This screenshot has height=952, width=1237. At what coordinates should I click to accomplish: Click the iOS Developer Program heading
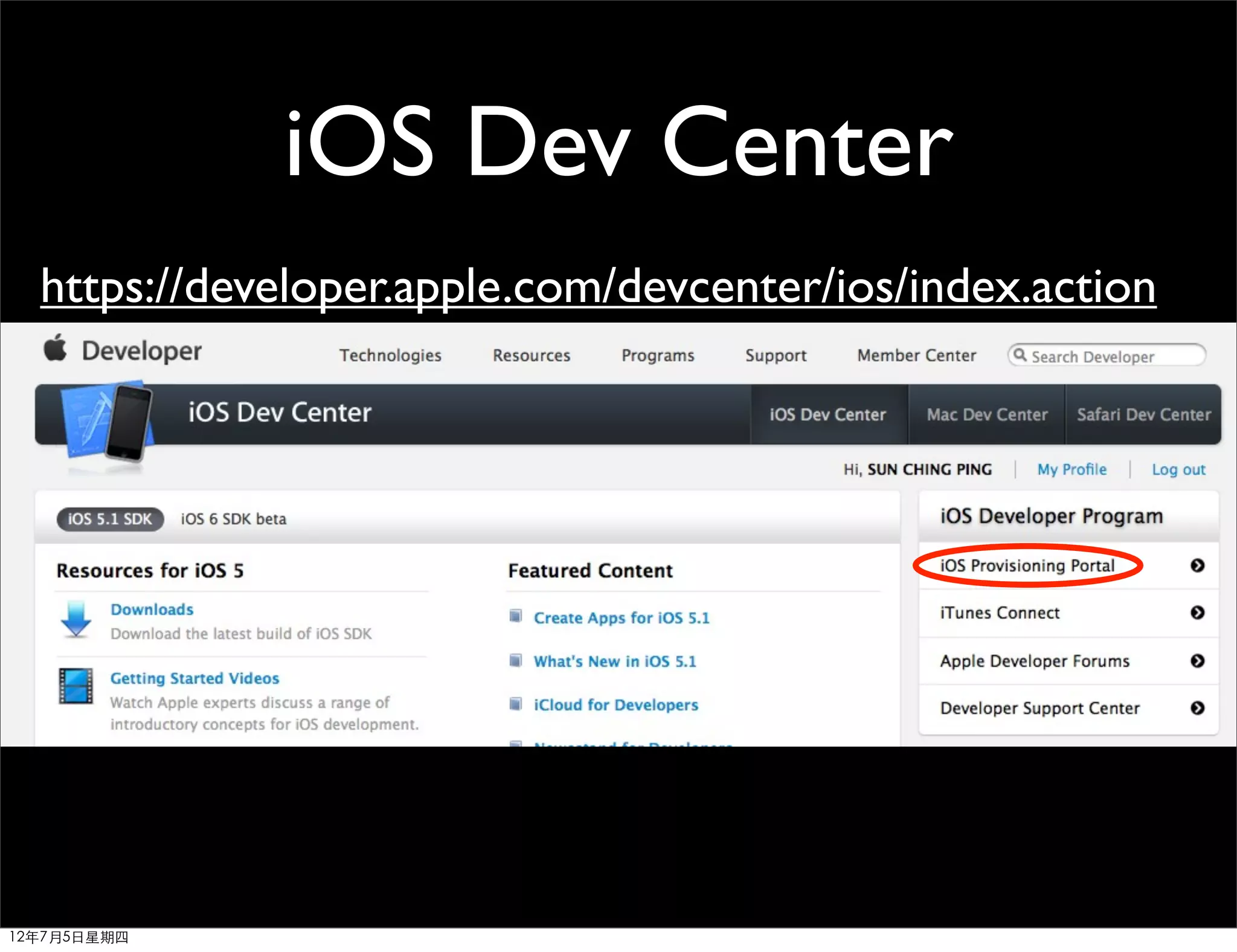click(x=1052, y=516)
